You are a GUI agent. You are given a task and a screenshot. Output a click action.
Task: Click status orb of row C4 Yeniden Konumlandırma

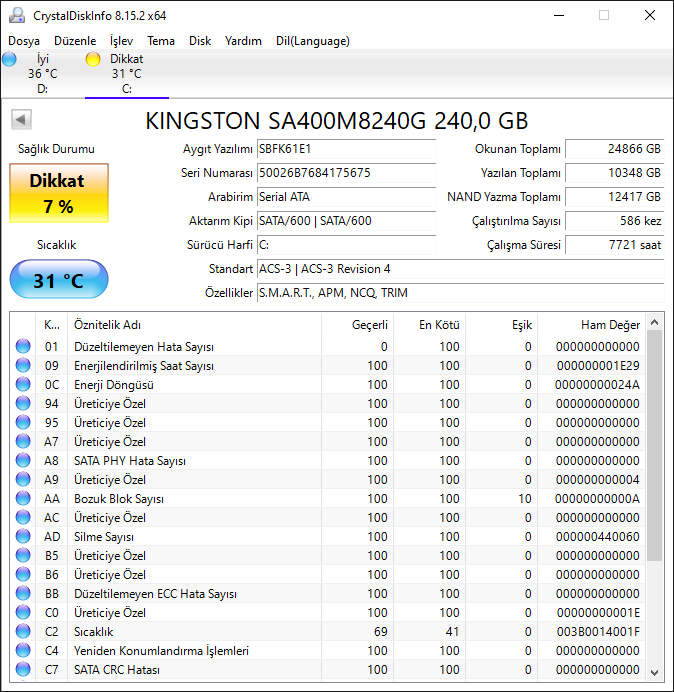point(23,650)
